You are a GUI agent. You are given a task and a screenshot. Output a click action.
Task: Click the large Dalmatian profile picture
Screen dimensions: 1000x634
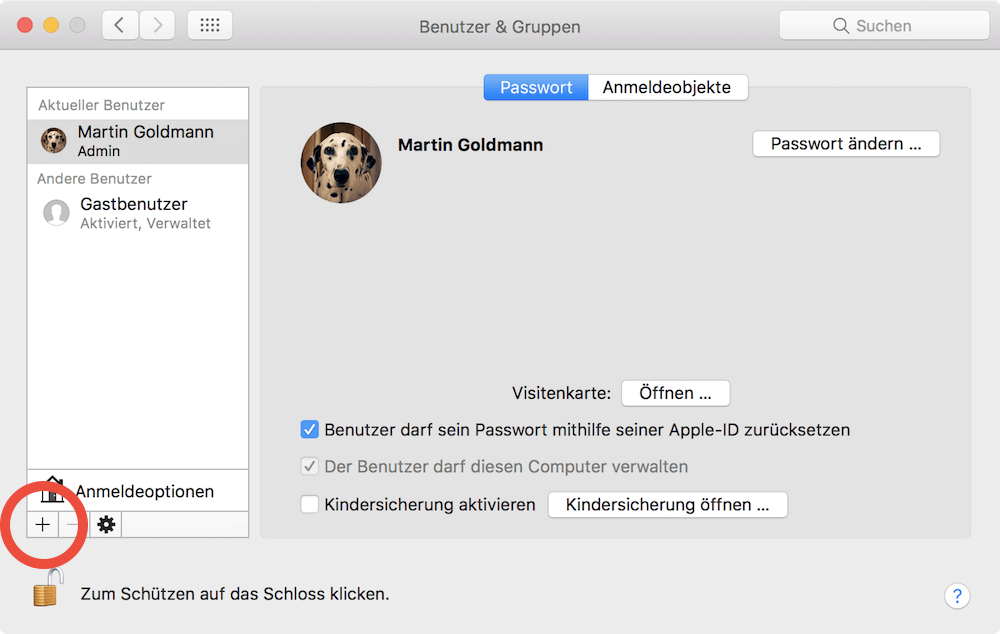[x=341, y=163]
